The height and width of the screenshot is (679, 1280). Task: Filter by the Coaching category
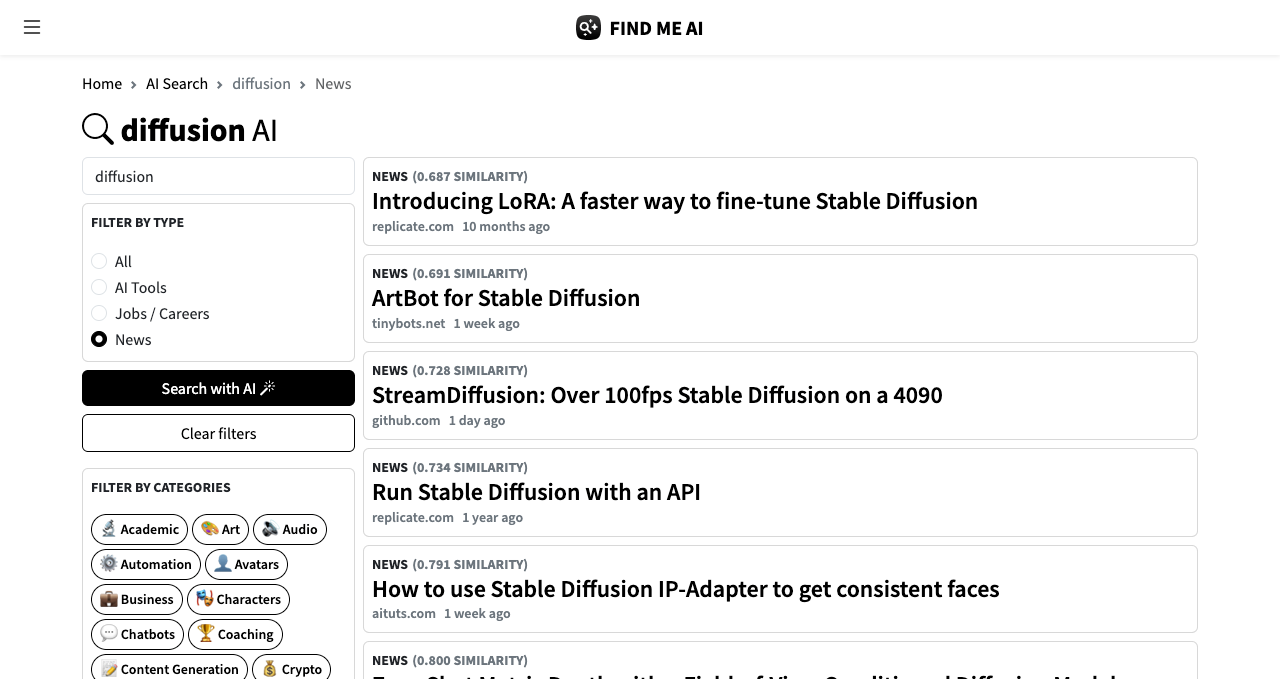(235, 634)
